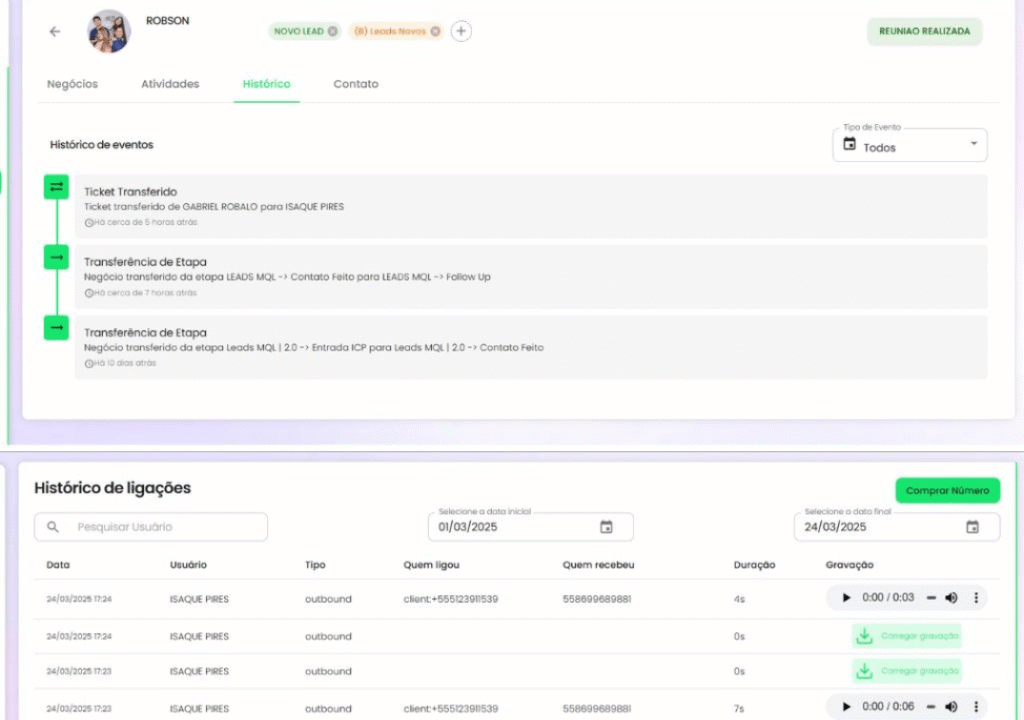Viewport: 1024px width, 720px height.
Task: Focus the Pesquisar Usuário search field
Action: point(151,527)
